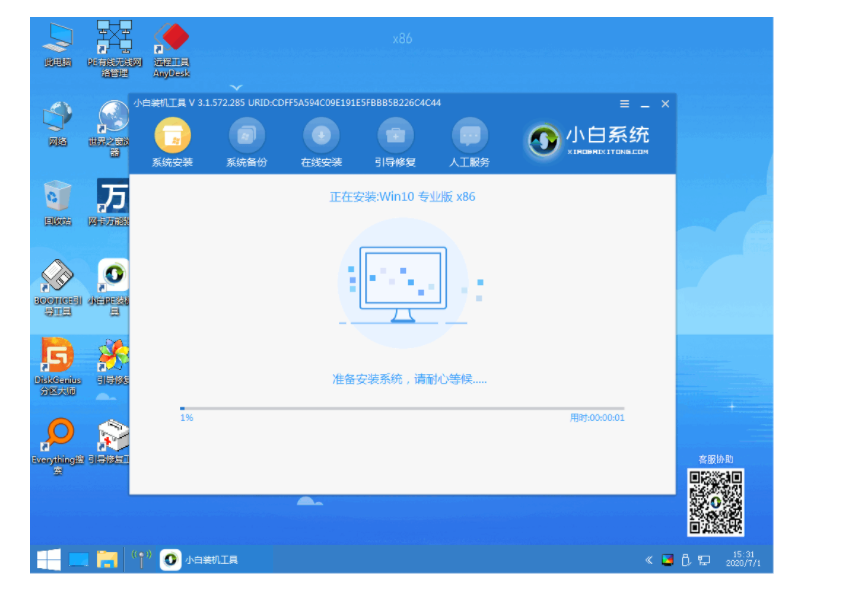Open File Explorer folder from taskbar
The width and height of the screenshot is (848, 594).
[x=107, y=559]
